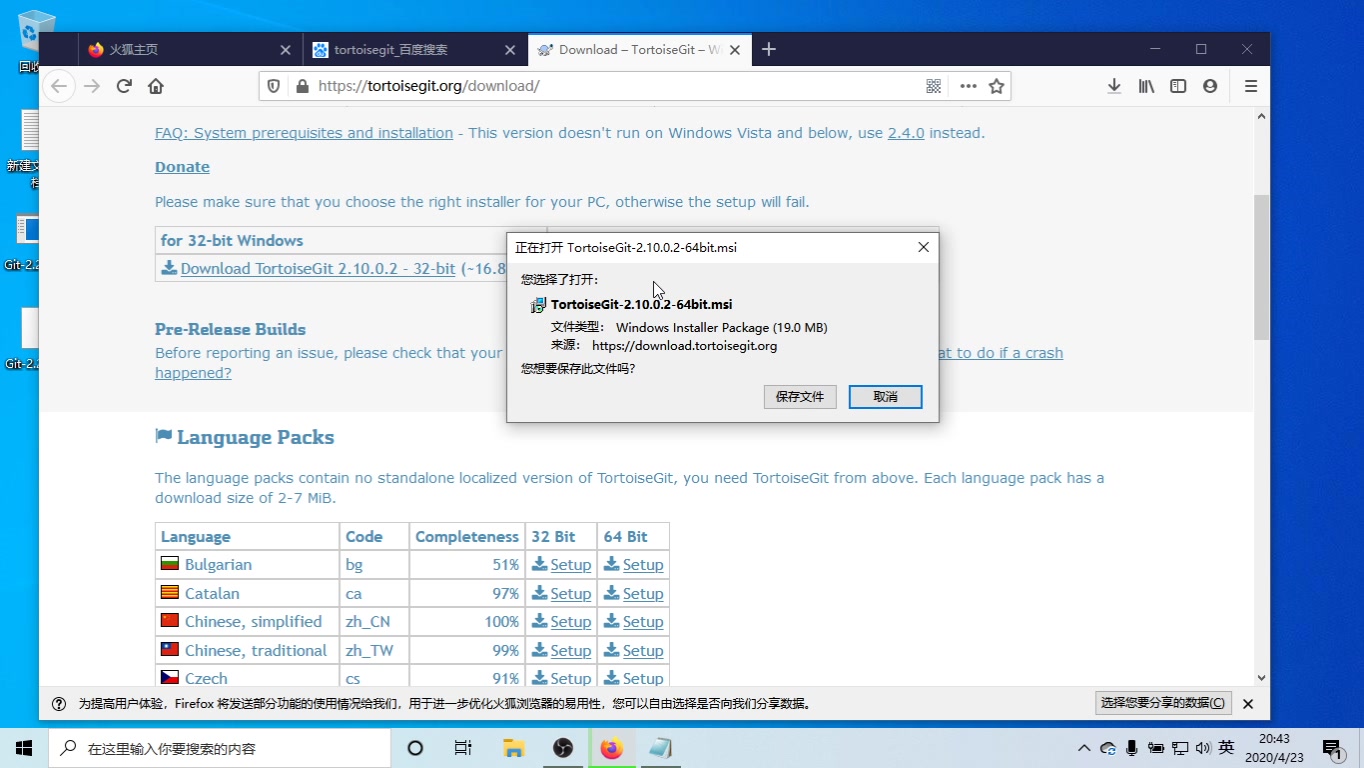Open the downloads panel arrow
The width and height of the screenshot is (1364, 768).
[x=1114, y=86]
